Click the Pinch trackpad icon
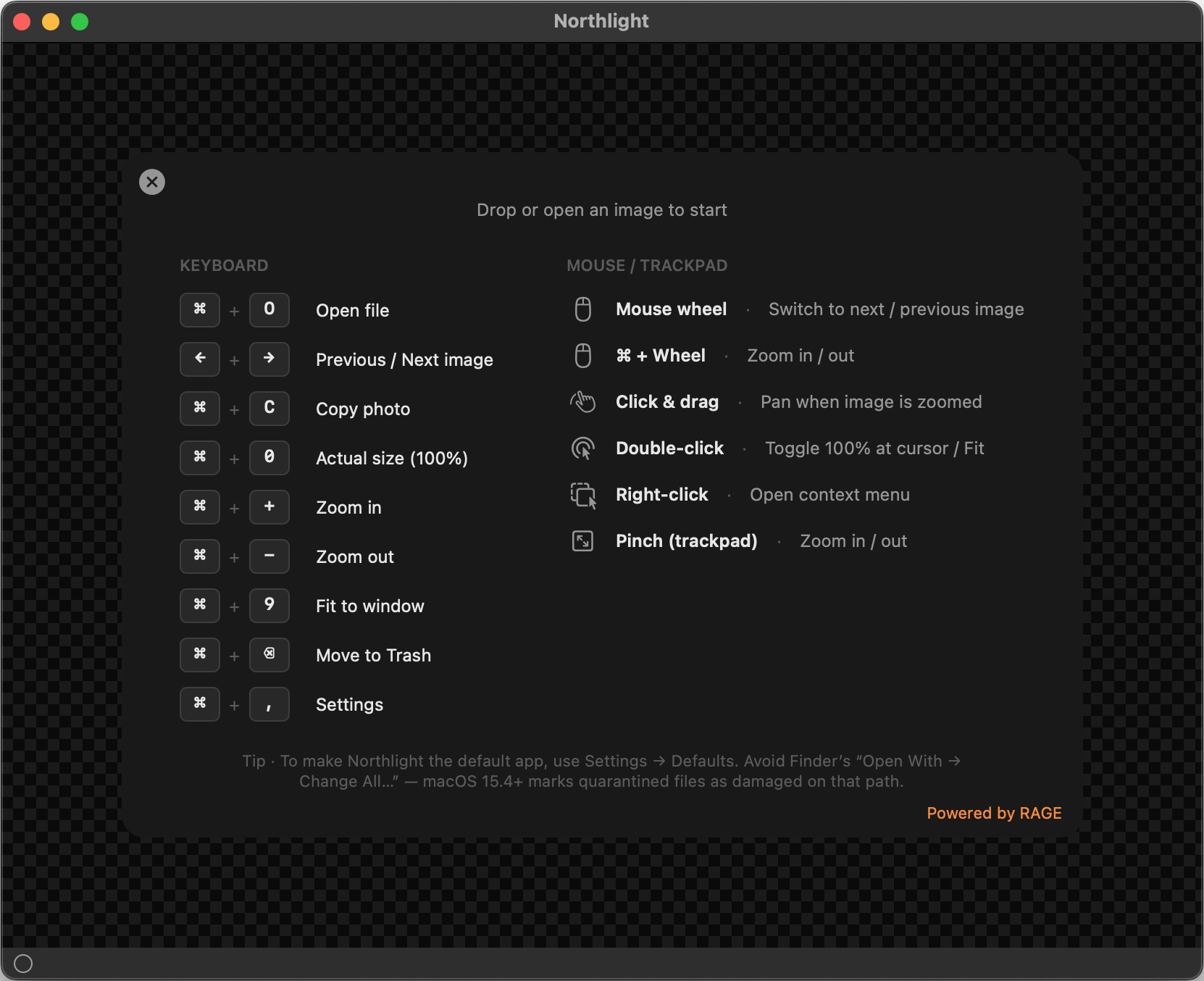1204x981 pixels. coord(583,541)
